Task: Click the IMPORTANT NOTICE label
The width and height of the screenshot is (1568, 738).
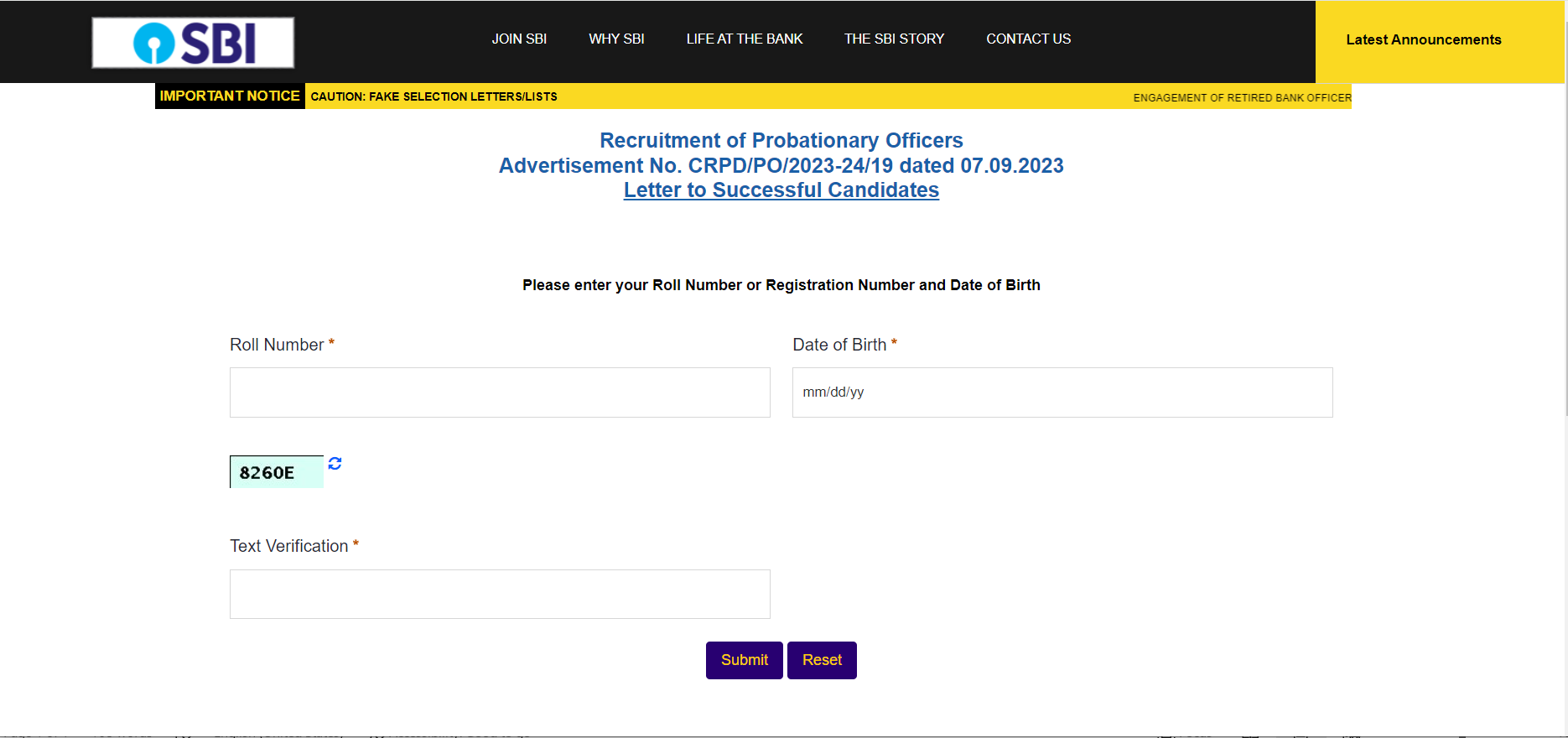Action: pos(230,96)
